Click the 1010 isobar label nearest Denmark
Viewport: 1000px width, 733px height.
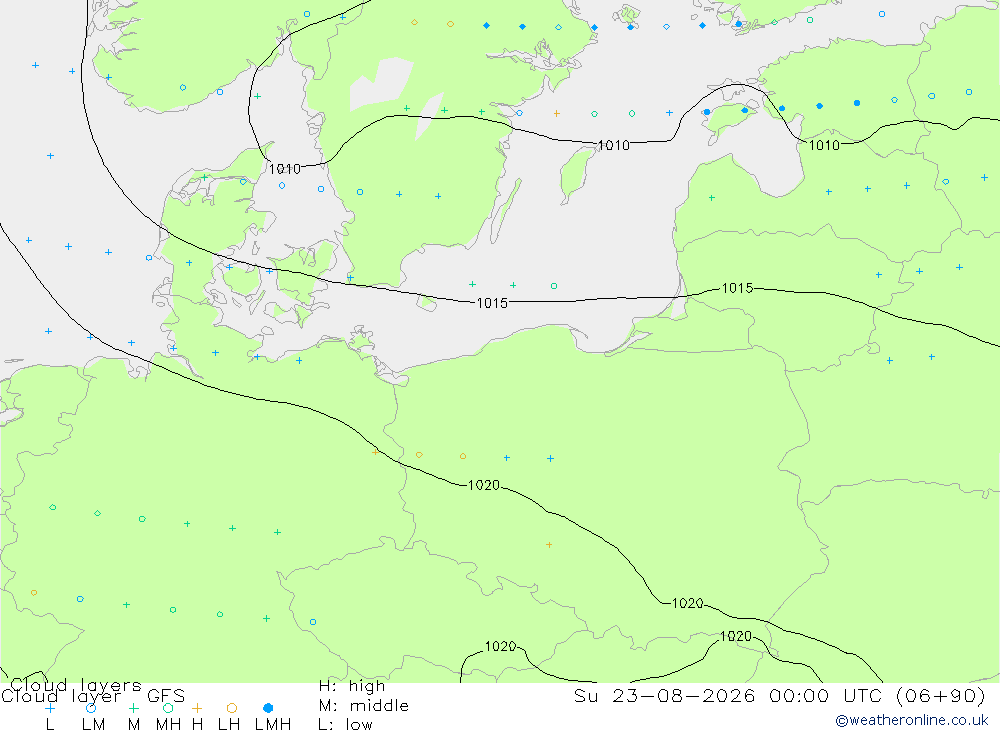click(x=284, y=169)
